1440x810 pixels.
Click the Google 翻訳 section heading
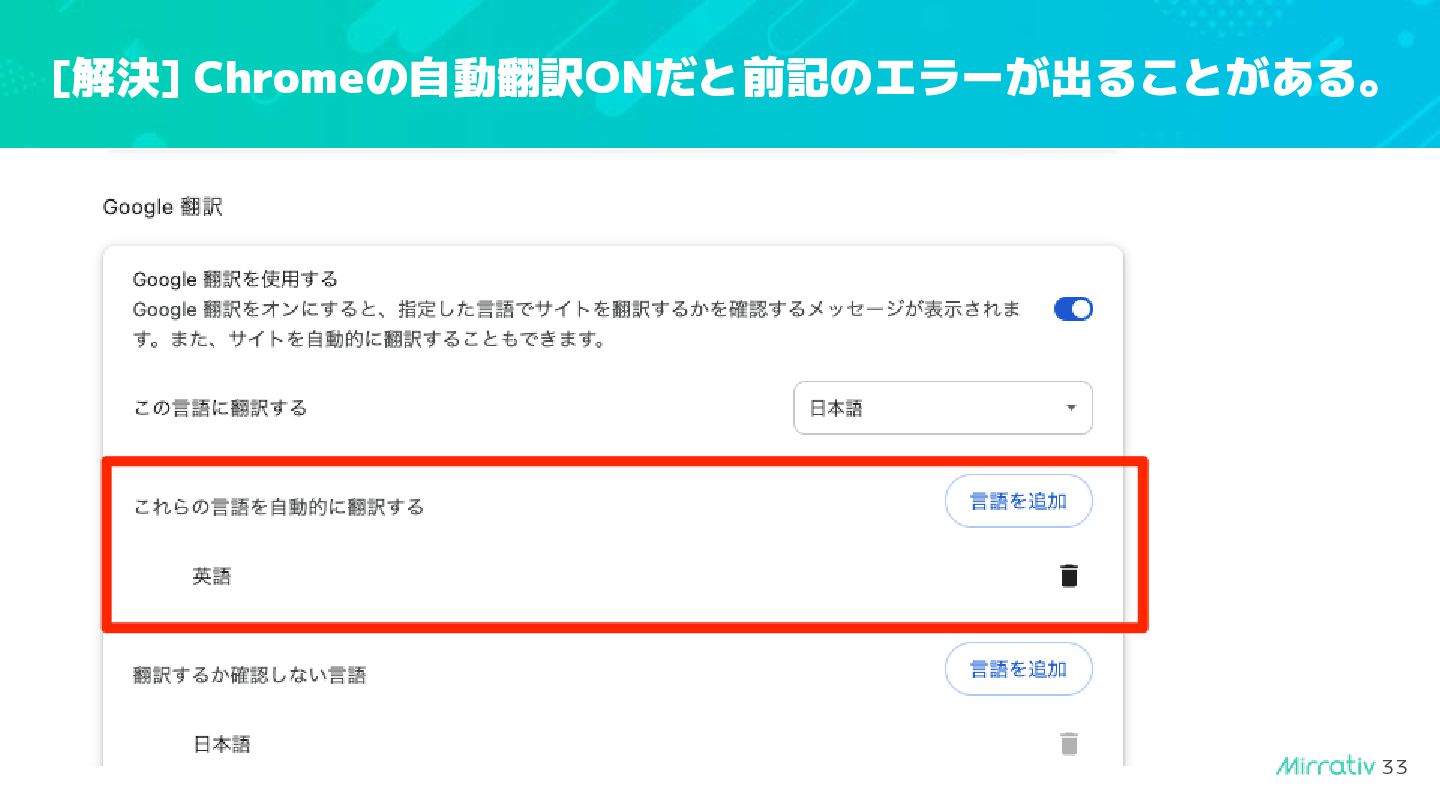point(162,208)
